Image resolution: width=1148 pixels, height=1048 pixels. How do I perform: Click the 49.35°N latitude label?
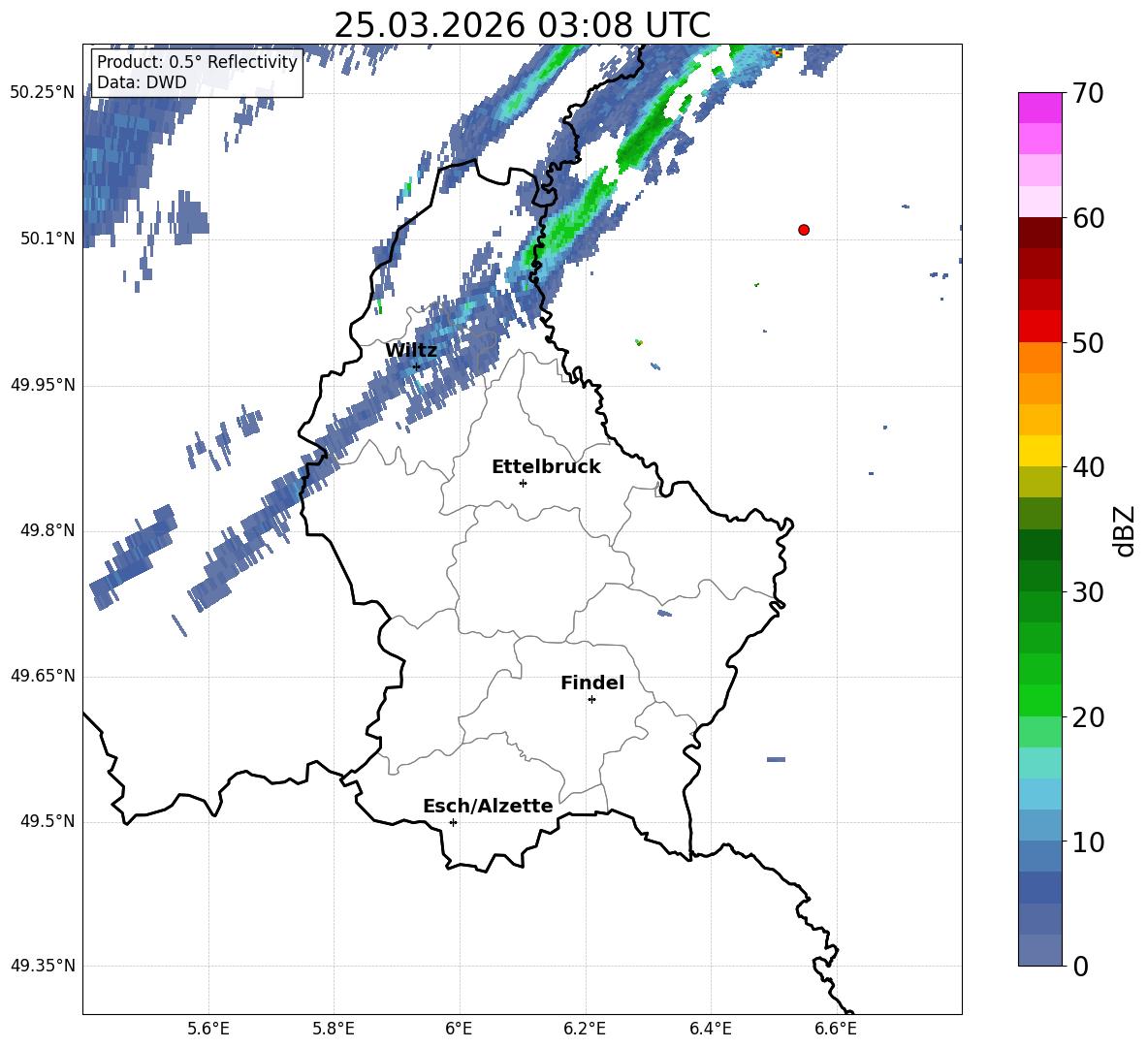43,966
